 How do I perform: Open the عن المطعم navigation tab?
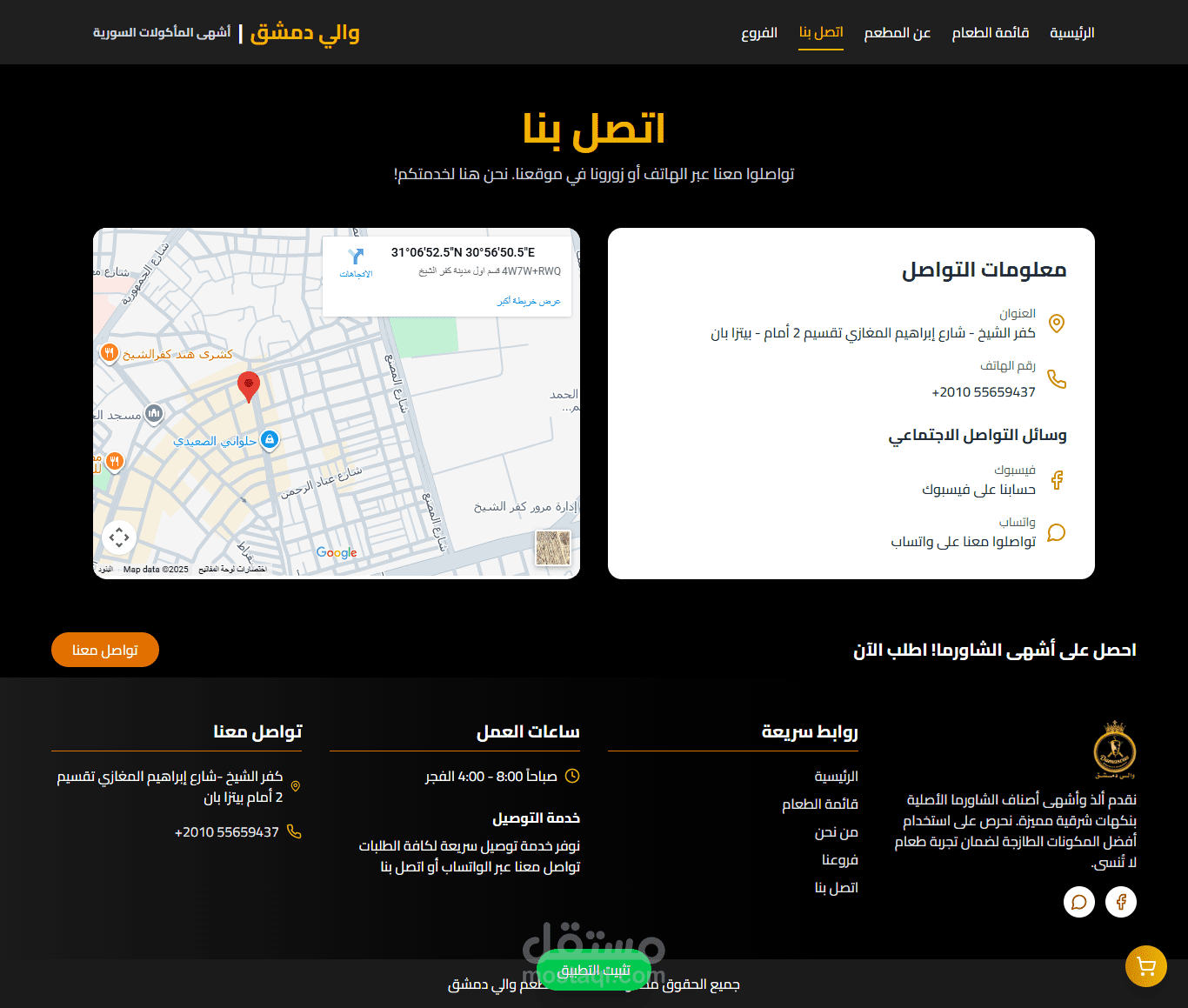pyautogui.click(x=898, y=33)
